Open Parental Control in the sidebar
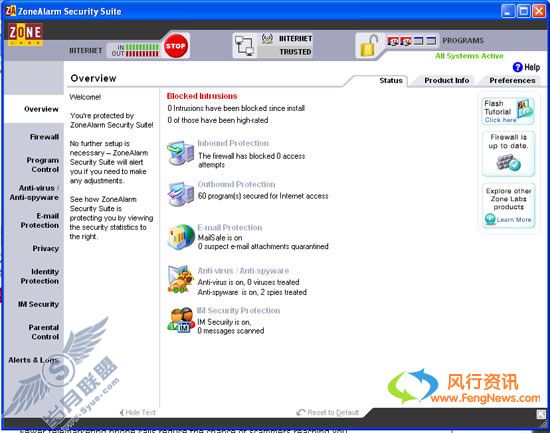The image size is (550, 433). point(44,332)
